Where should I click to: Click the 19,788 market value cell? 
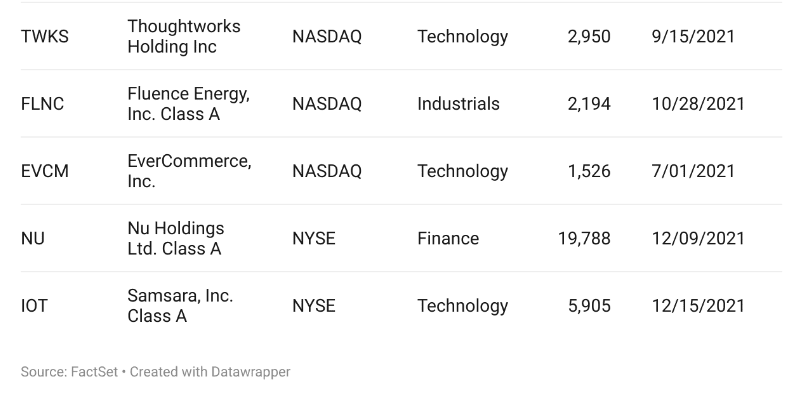[584, 239]
